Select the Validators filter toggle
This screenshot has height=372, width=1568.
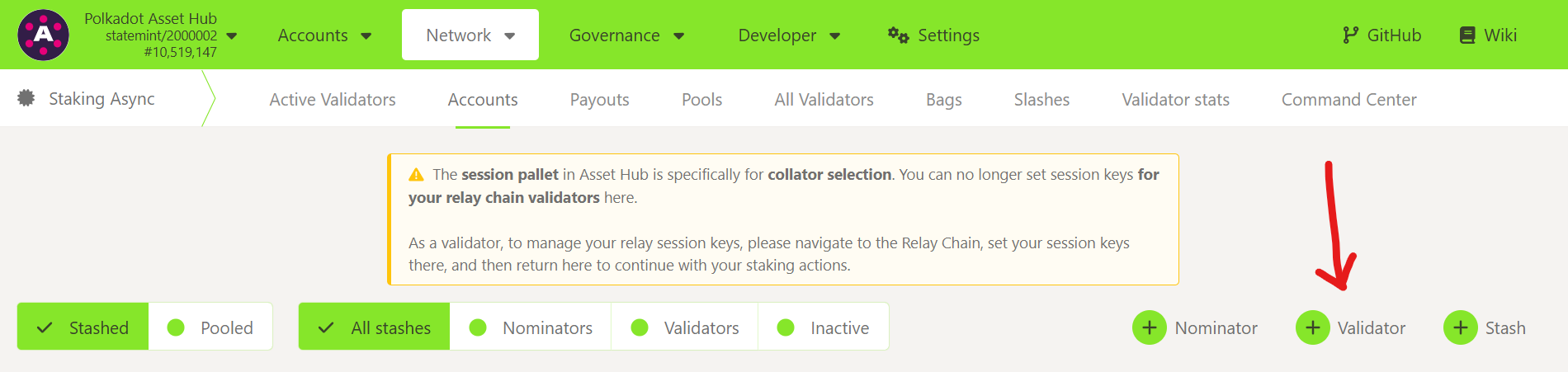click(x=685, y=327)
